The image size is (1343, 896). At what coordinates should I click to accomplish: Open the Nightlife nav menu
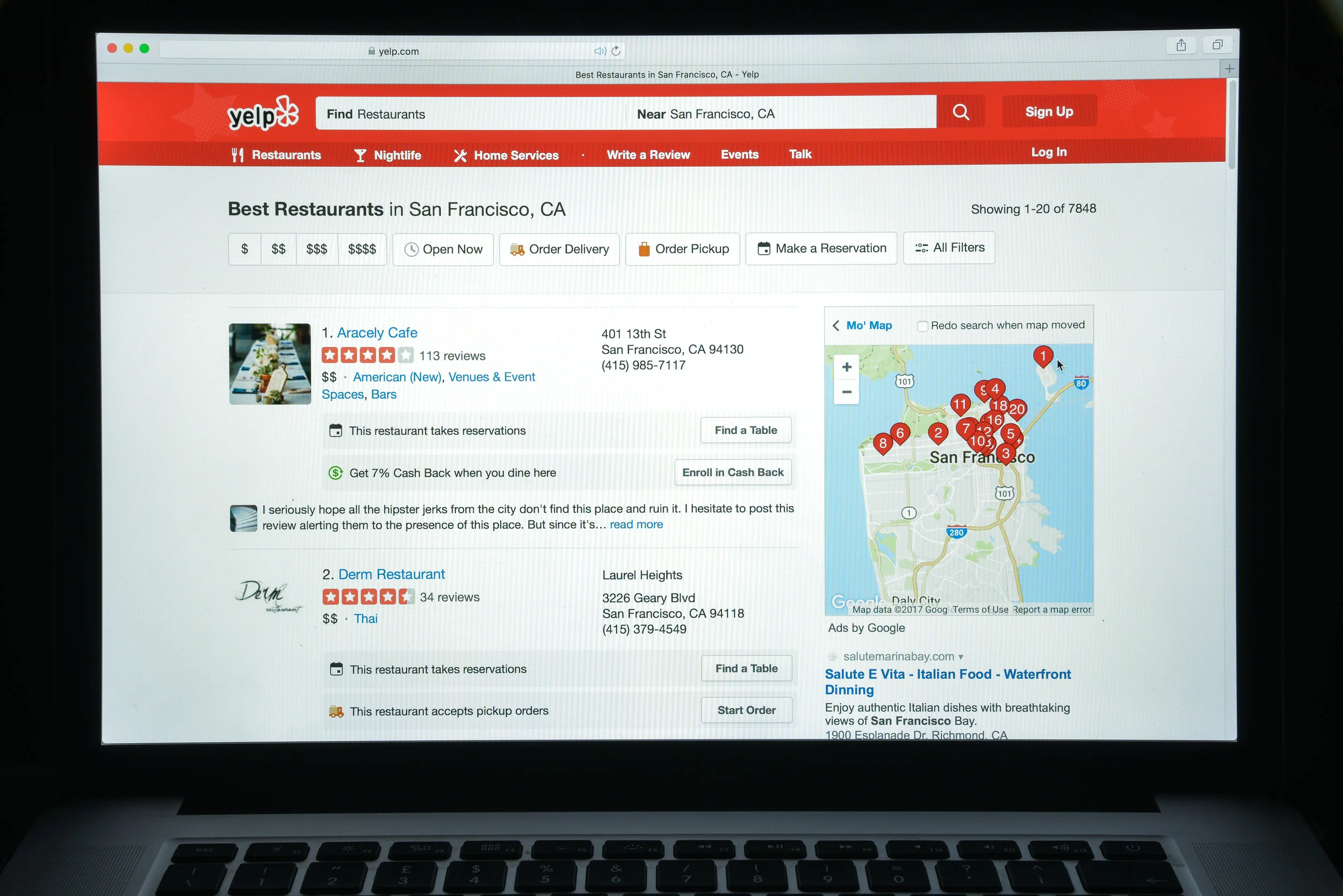tap(387, 155)
